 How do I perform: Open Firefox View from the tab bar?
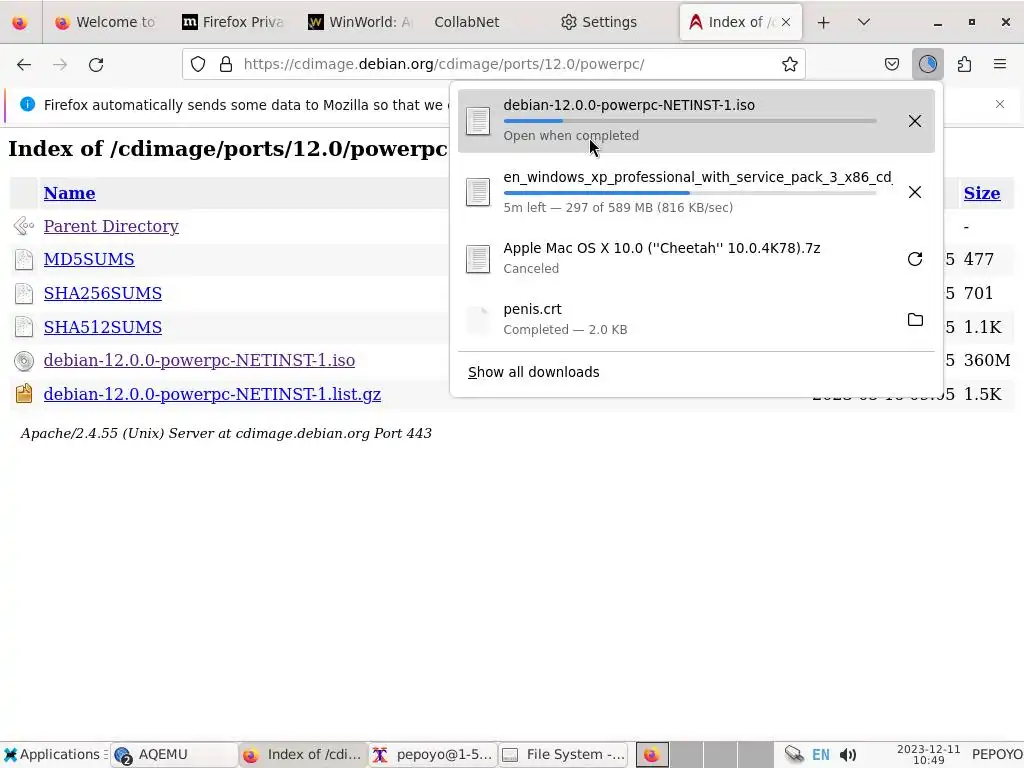(20, 22)
